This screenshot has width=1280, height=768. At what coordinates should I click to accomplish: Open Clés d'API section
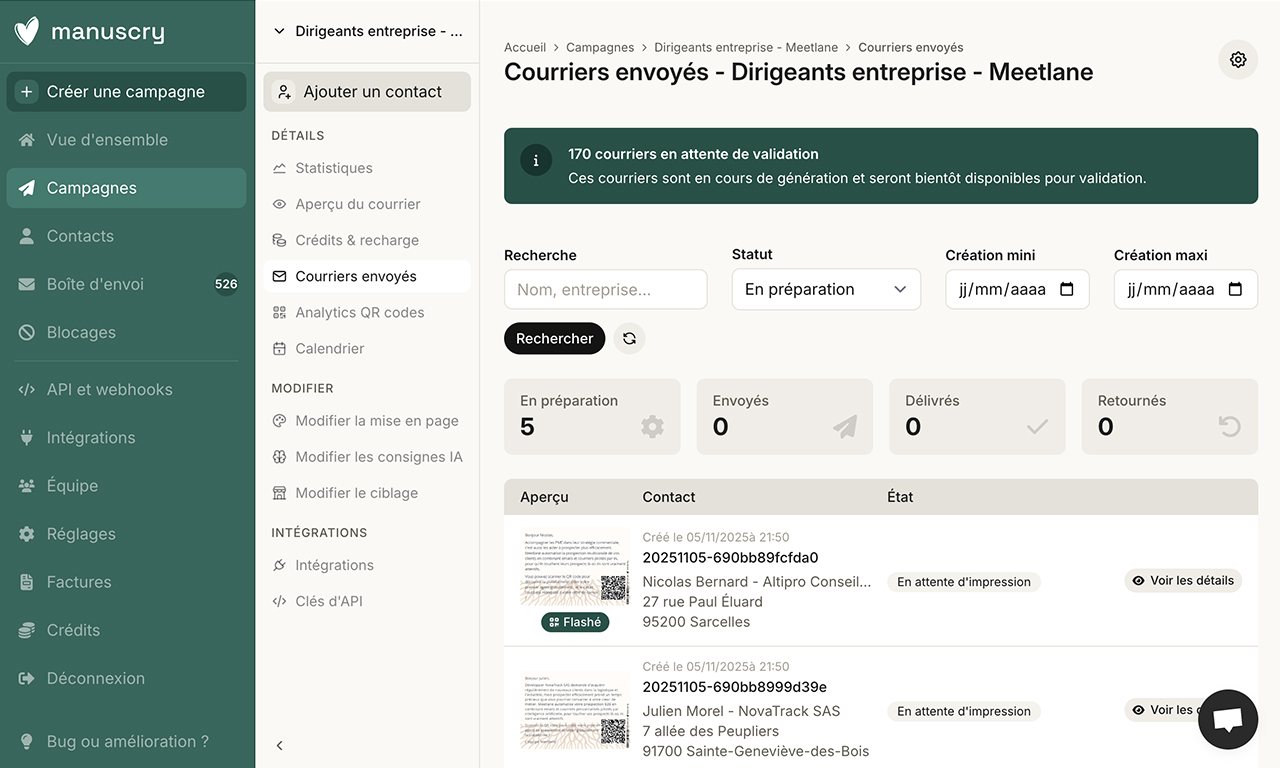(x=330, y=600)
